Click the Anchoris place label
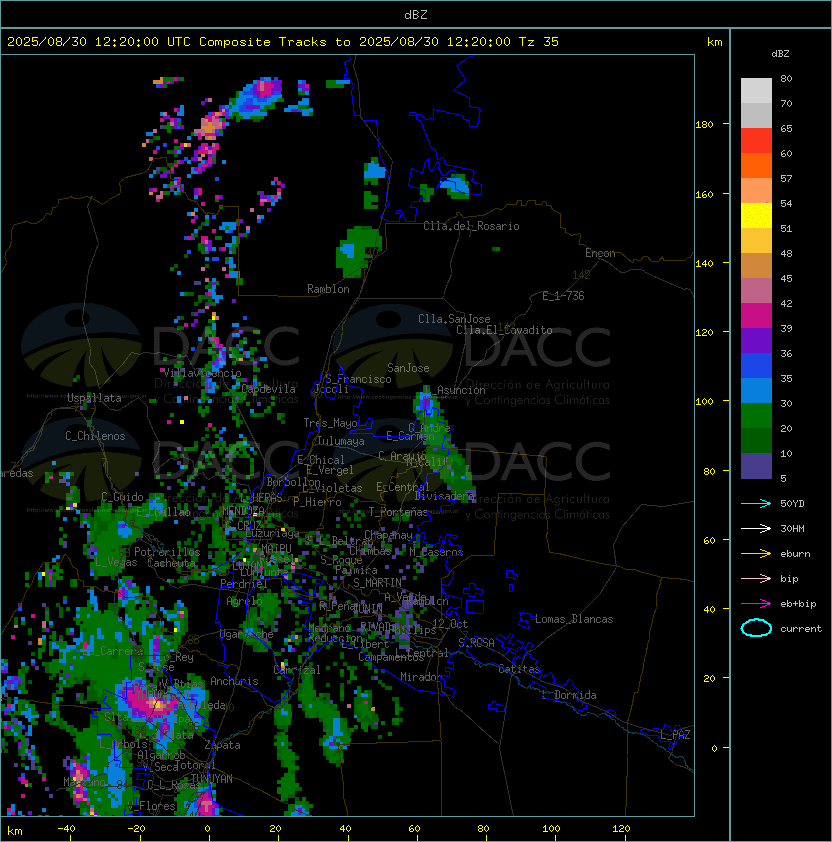832x842 pixels. 234,681
